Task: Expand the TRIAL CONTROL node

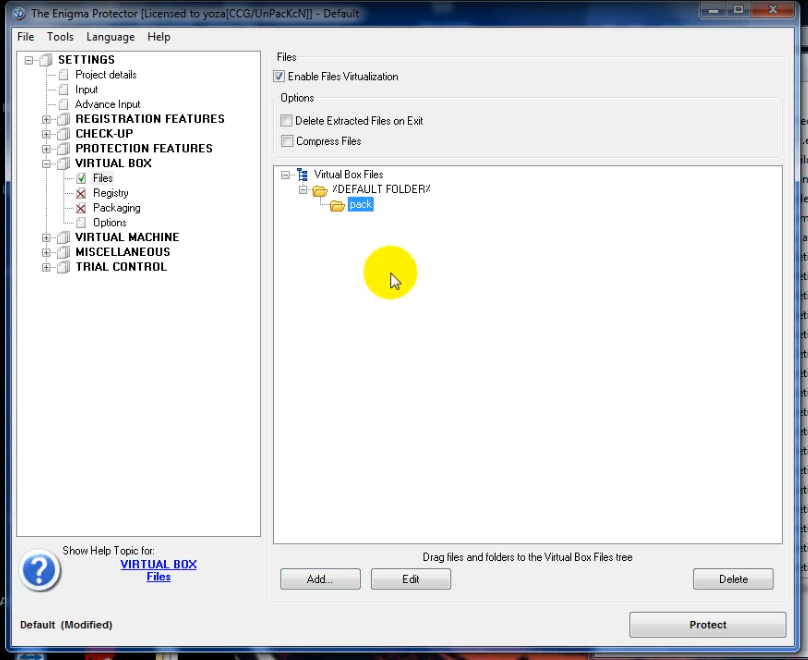Action: pos(46,268)
